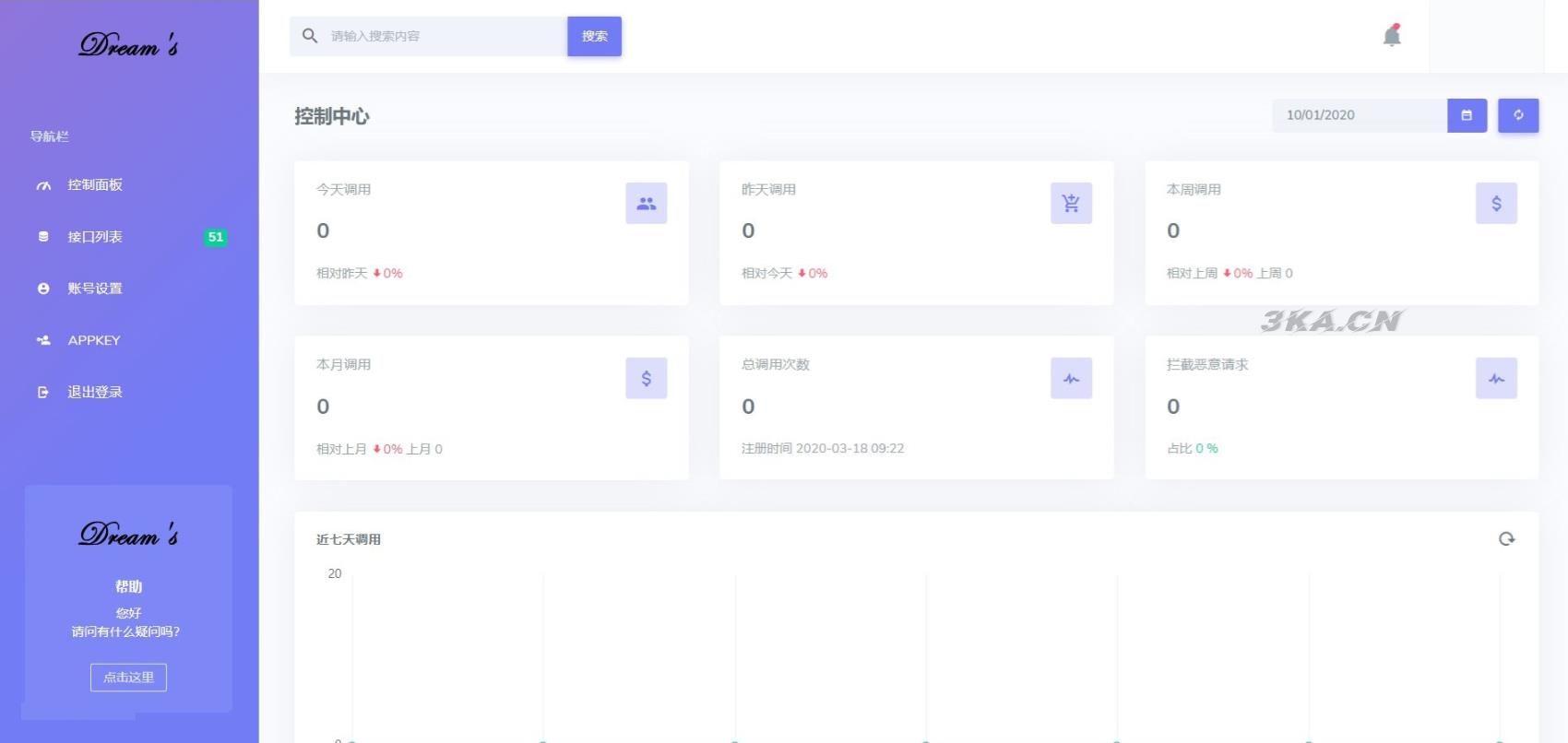Image resolution: width=1568 pixels, height=743 pixels.
Task: Select APPKEY in the navigation
Action: [93, 340]
